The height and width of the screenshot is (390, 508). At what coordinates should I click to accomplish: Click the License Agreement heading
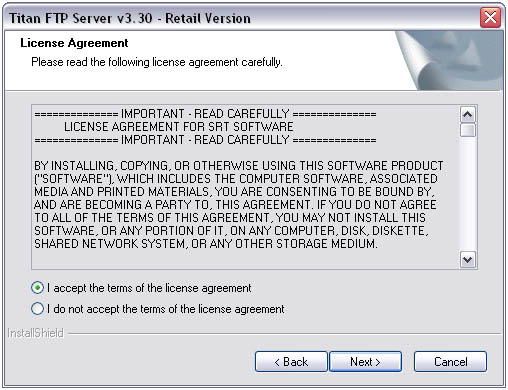click(74, 43)
